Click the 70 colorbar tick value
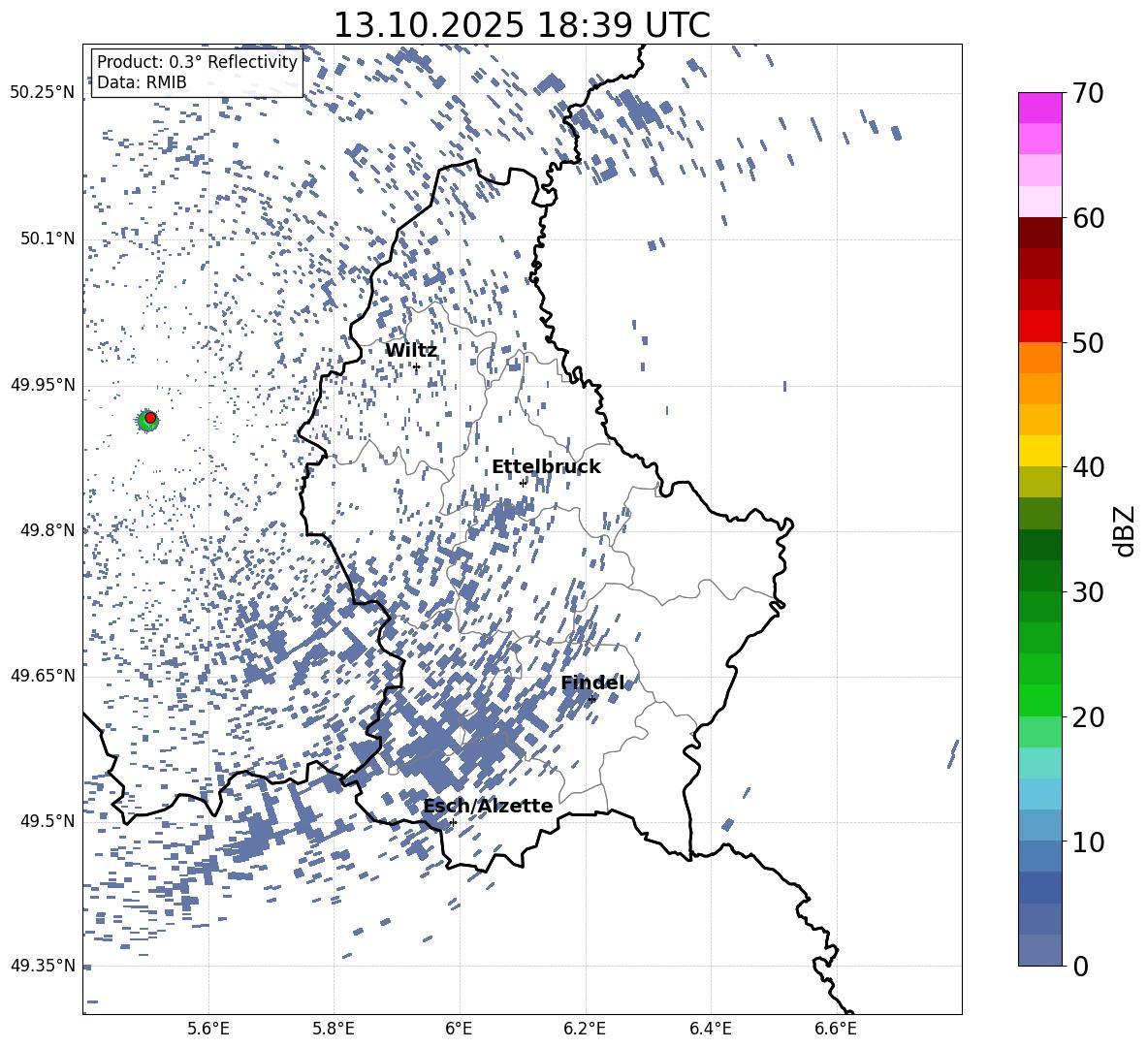 tap(1088, 94)
